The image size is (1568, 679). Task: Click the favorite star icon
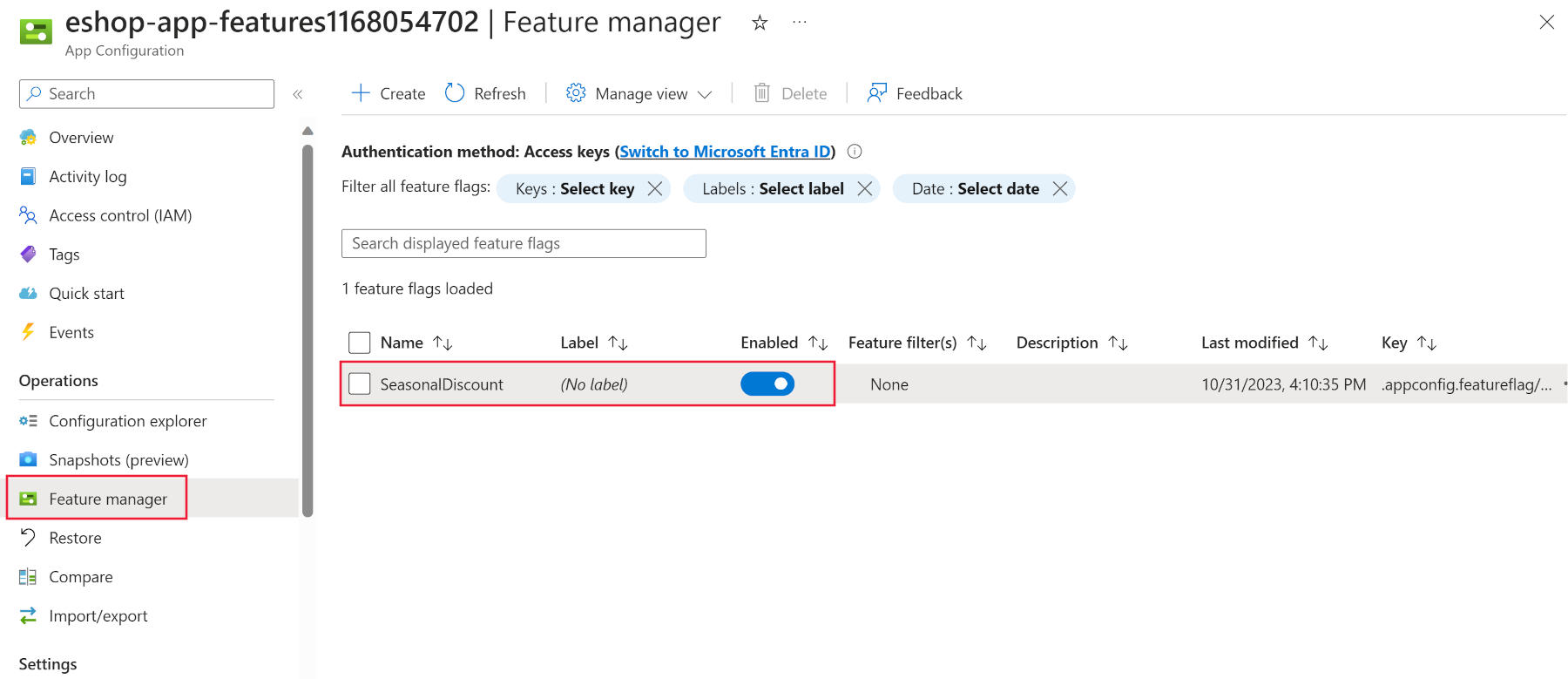click(x=760, y=23)
